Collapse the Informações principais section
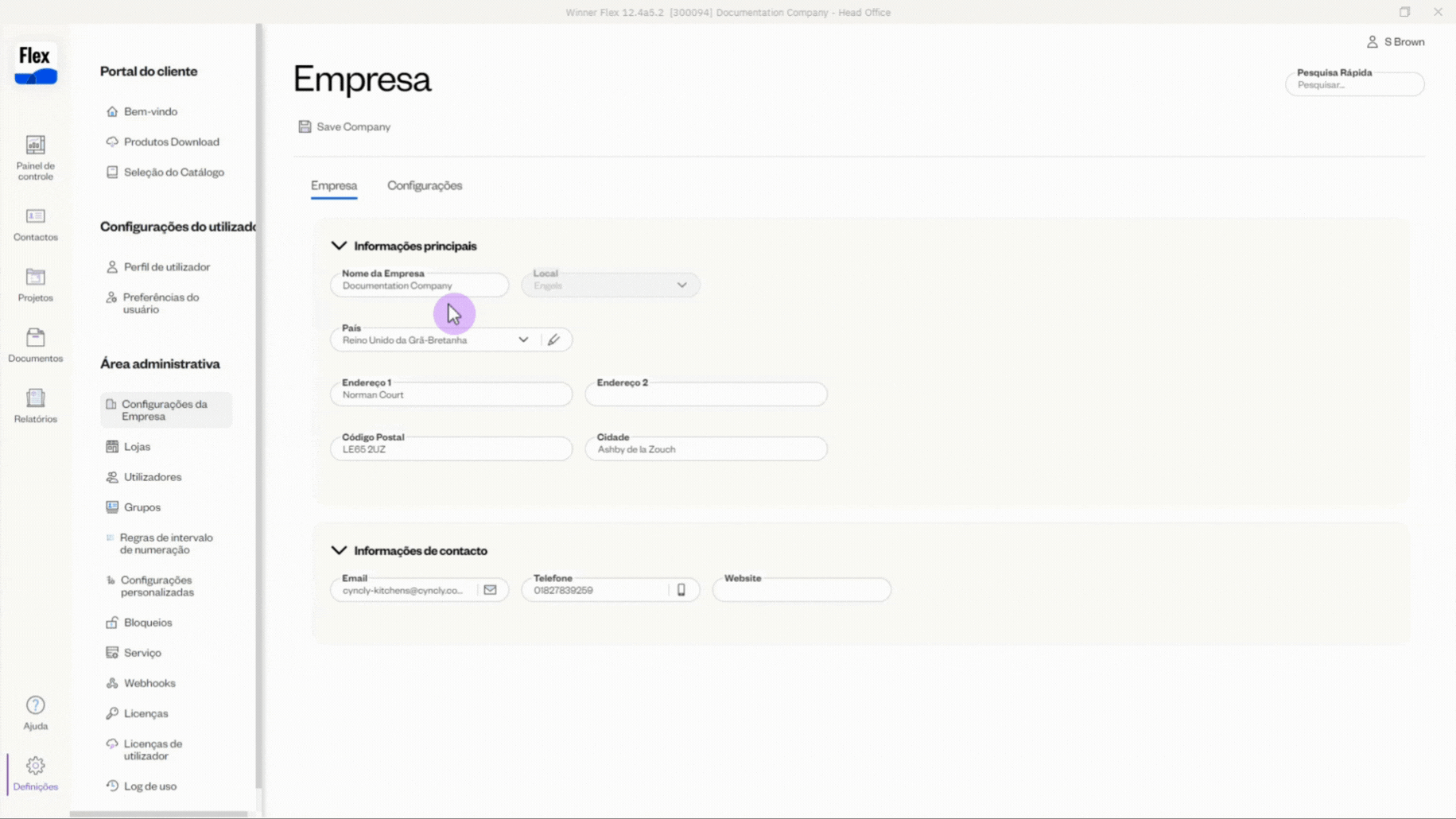 point(340,246)
